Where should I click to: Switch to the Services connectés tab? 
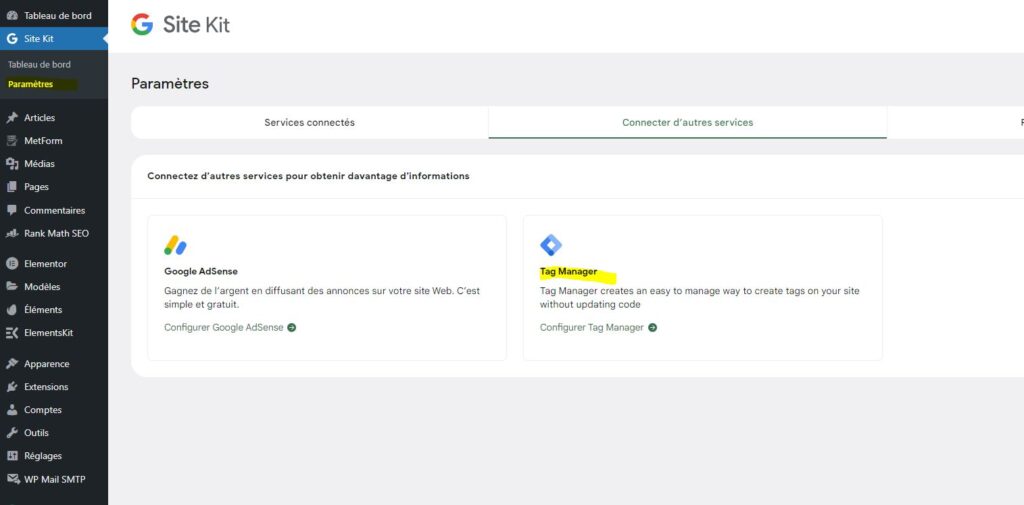tap(309, 123)
